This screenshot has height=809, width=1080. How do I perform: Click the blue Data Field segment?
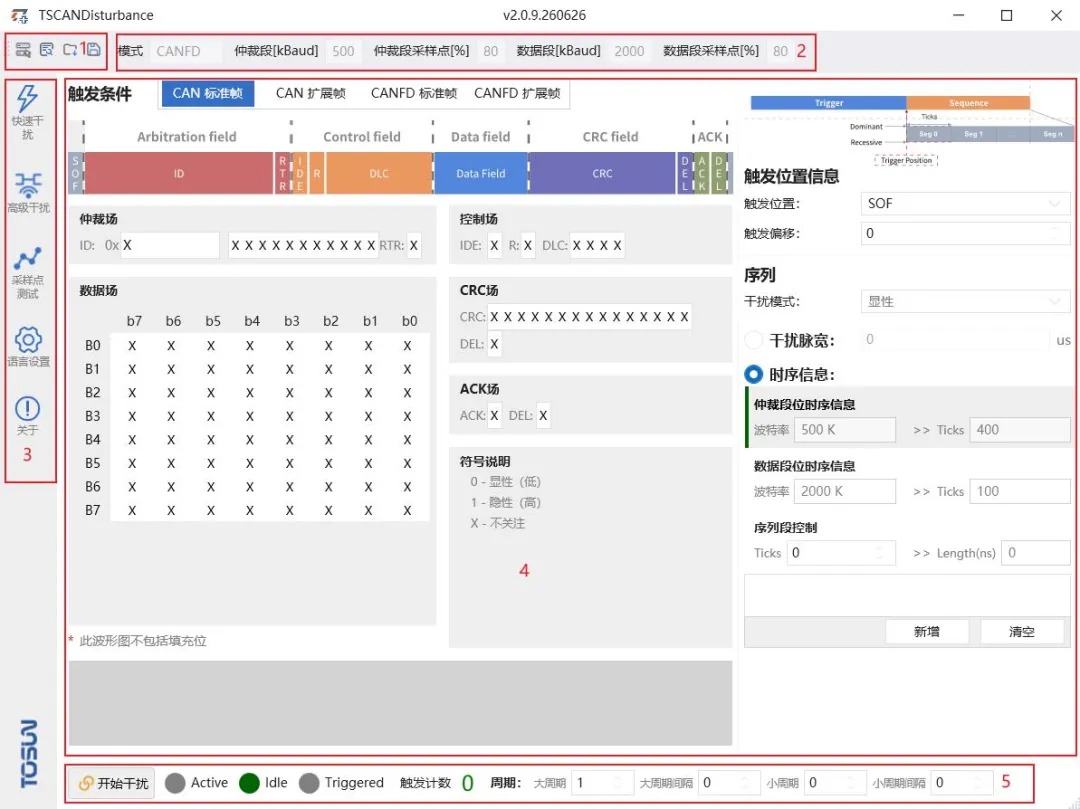pyautogui.click(x=481, y=174)
